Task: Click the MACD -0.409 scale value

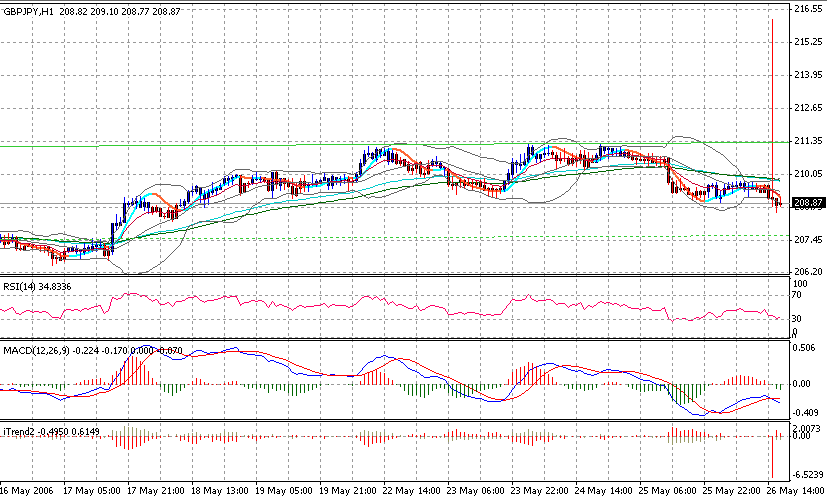Action: (x=806, y=413)
